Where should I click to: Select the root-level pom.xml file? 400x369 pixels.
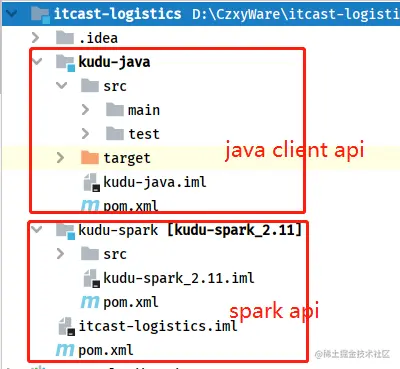tap(106, 350)
